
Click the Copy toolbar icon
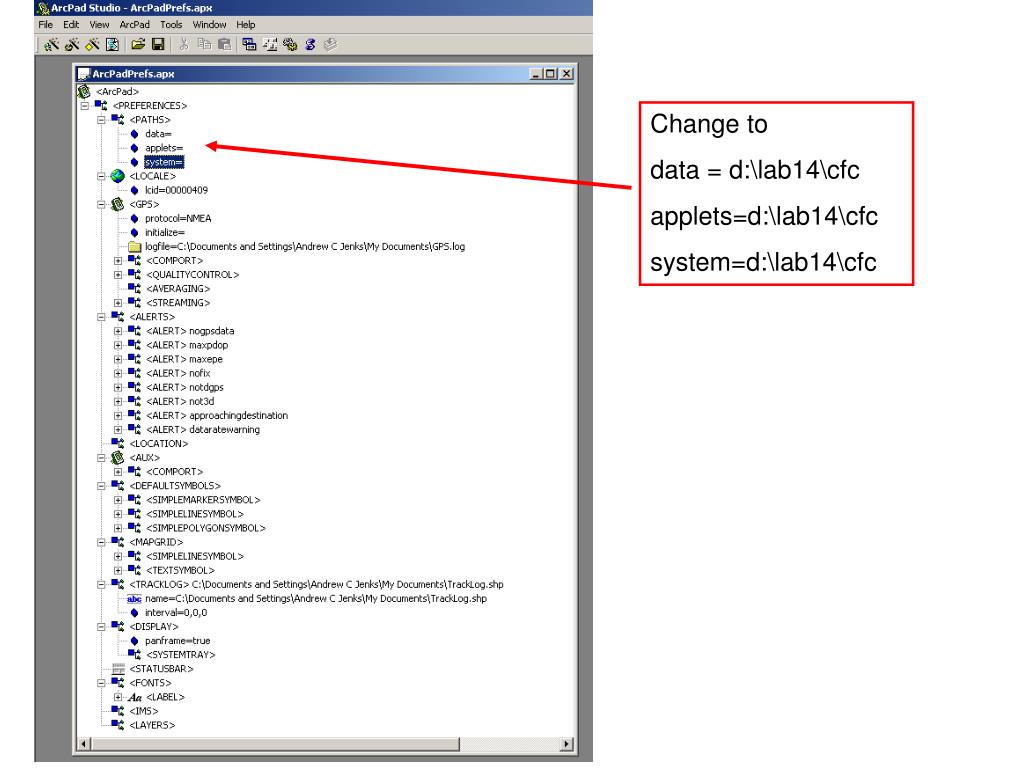click(x=204, y=44)
